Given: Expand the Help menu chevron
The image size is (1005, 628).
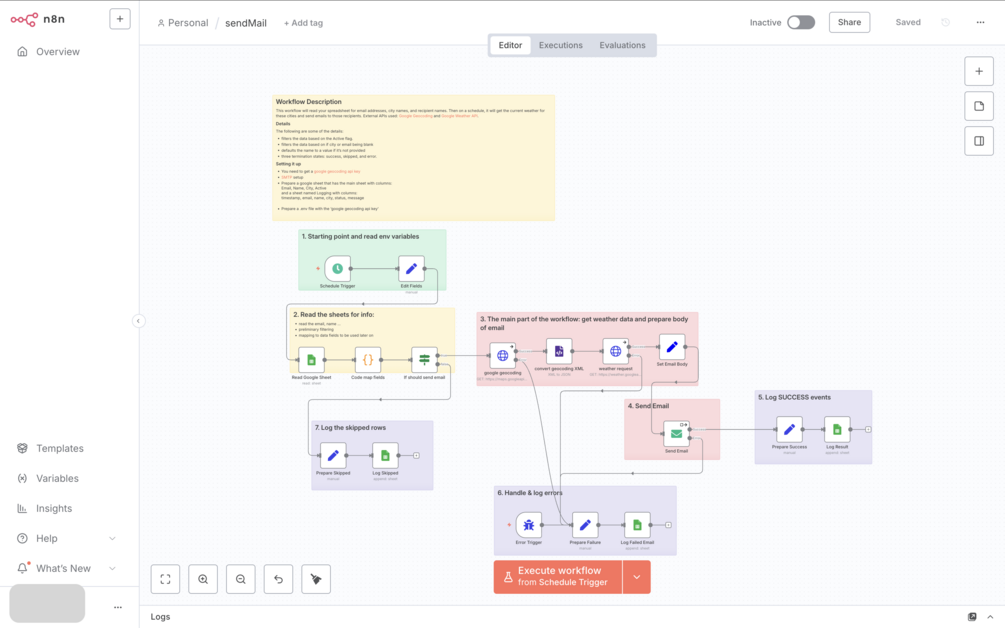Looking at the screenshot, I should [112, 538].
